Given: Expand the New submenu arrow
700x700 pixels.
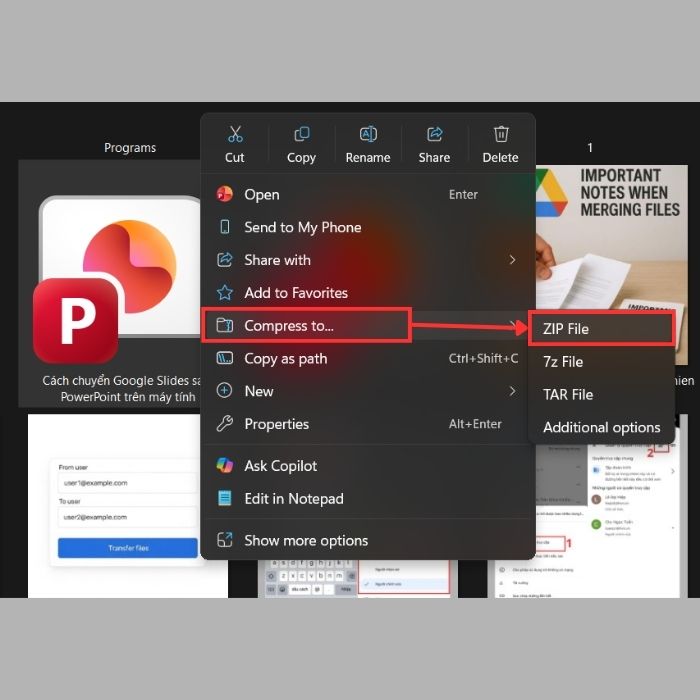Looking at the screenshot, I should [x=512, y=391].
